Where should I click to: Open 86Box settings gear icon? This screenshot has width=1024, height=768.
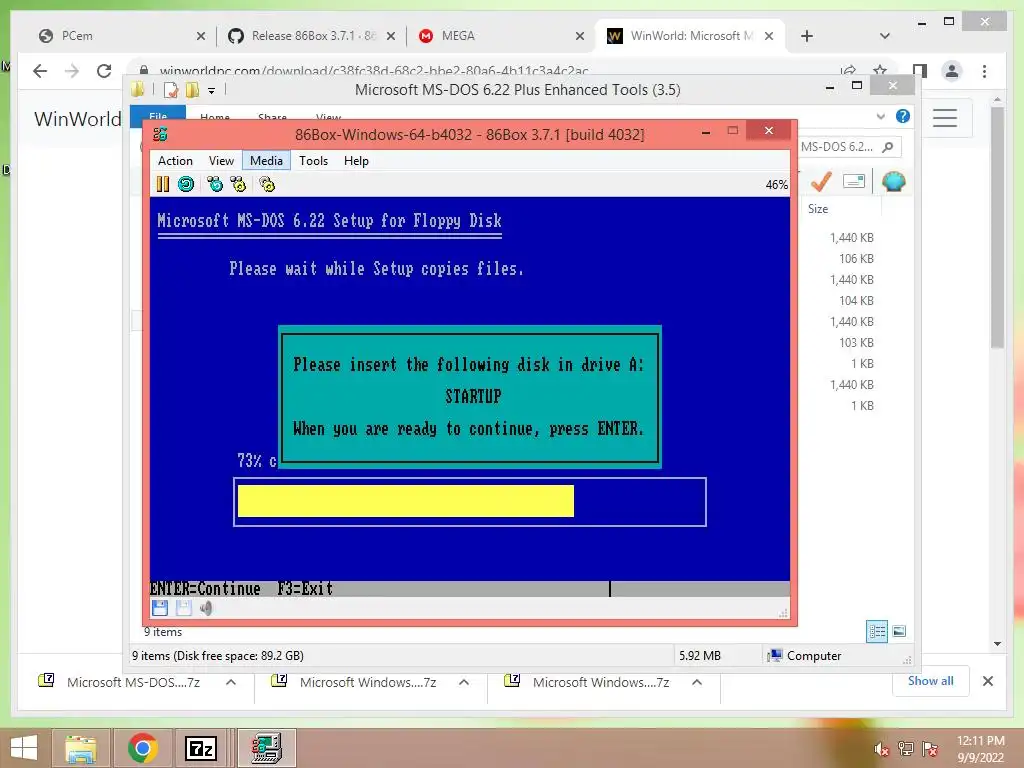[267, 184]
